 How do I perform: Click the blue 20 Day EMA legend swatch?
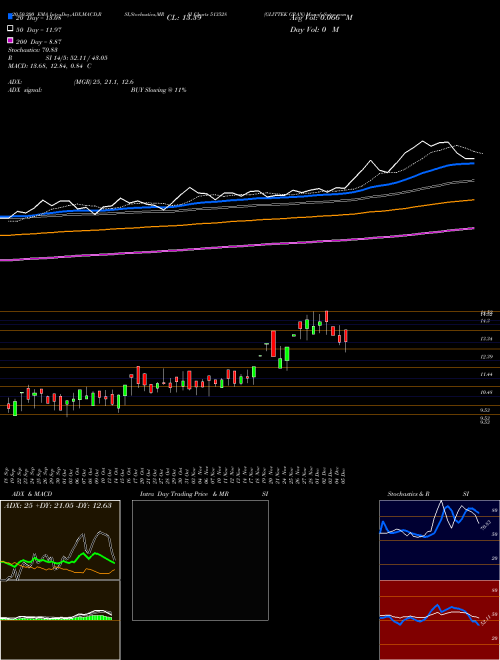pos(10,17)
